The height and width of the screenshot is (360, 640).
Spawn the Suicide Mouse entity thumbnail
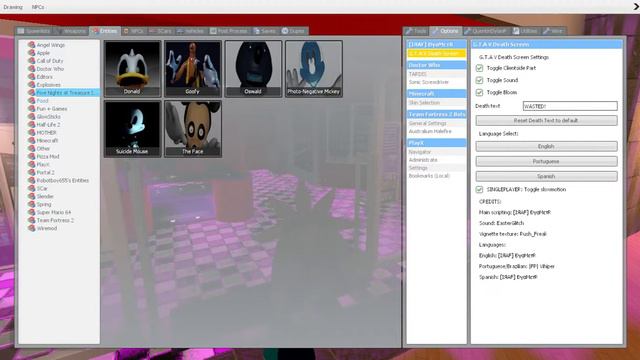tap(132, 129)
